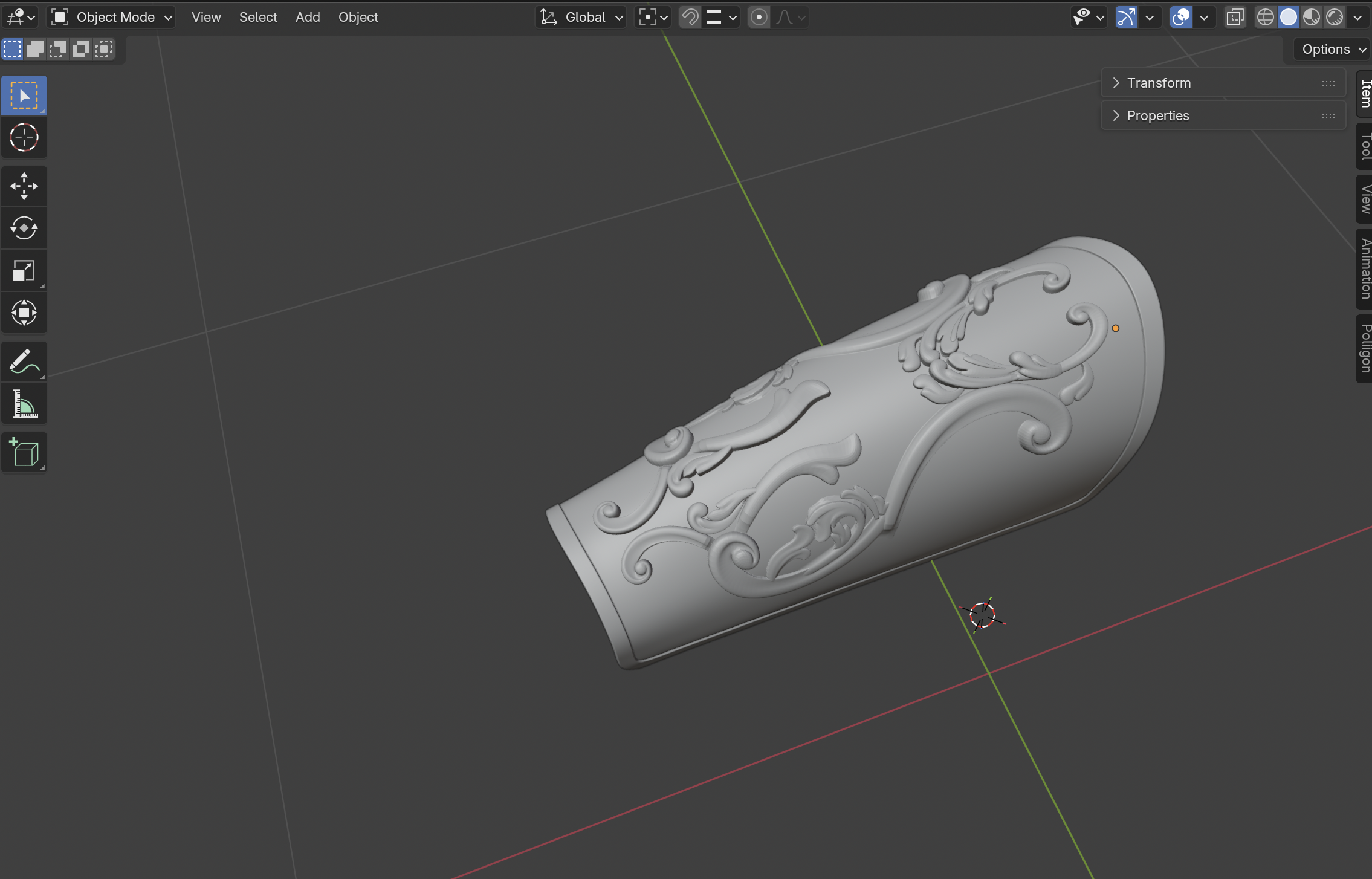This screenshot has height=879, width=1372.
Task: Toggle proportional editing button
Action: pos(759,17)
